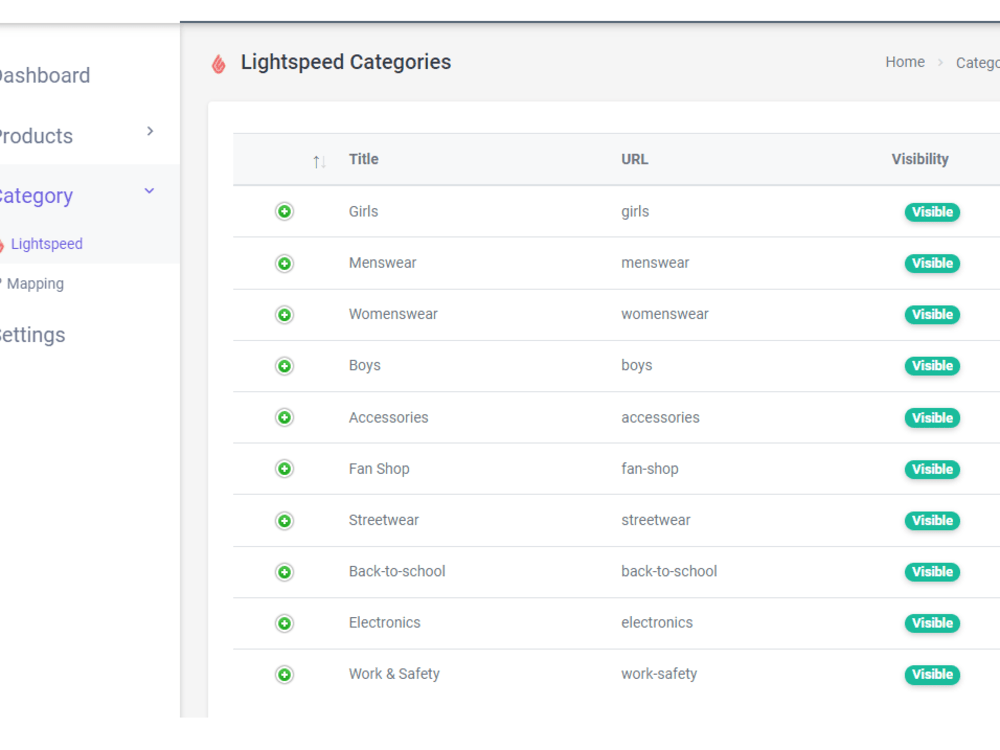
Task: Click the 'fan-shop' URL cell
Action: coord(650,469)
